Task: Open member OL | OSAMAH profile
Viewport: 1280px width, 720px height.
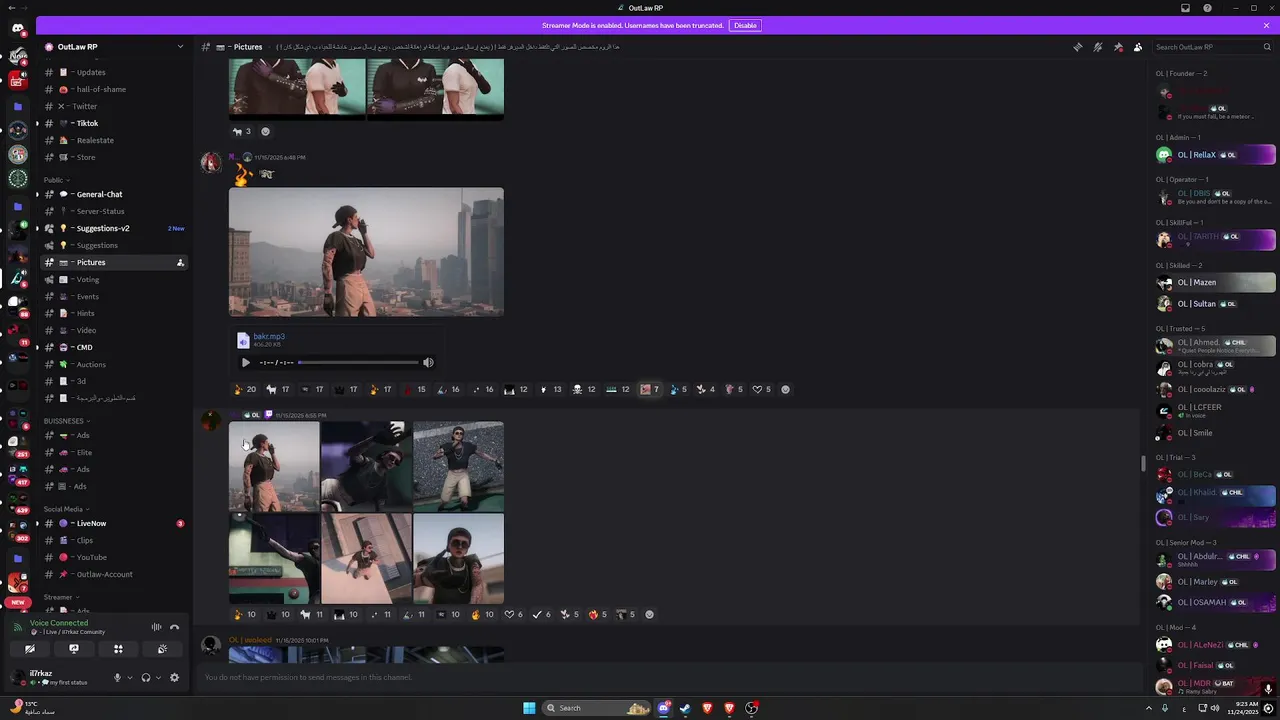Action: 1215,602
